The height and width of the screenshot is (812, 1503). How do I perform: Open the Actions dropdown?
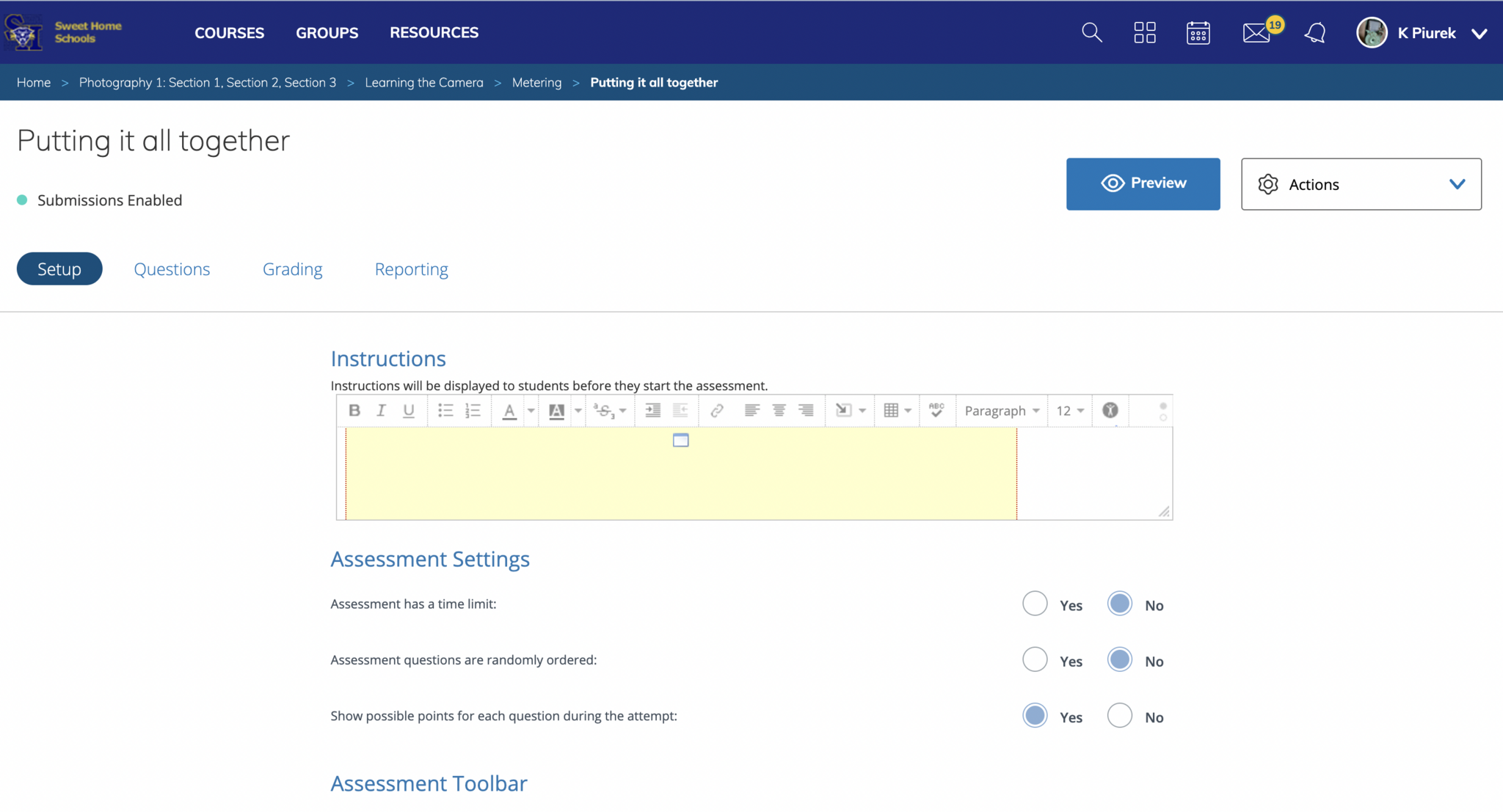(1361, 184)
